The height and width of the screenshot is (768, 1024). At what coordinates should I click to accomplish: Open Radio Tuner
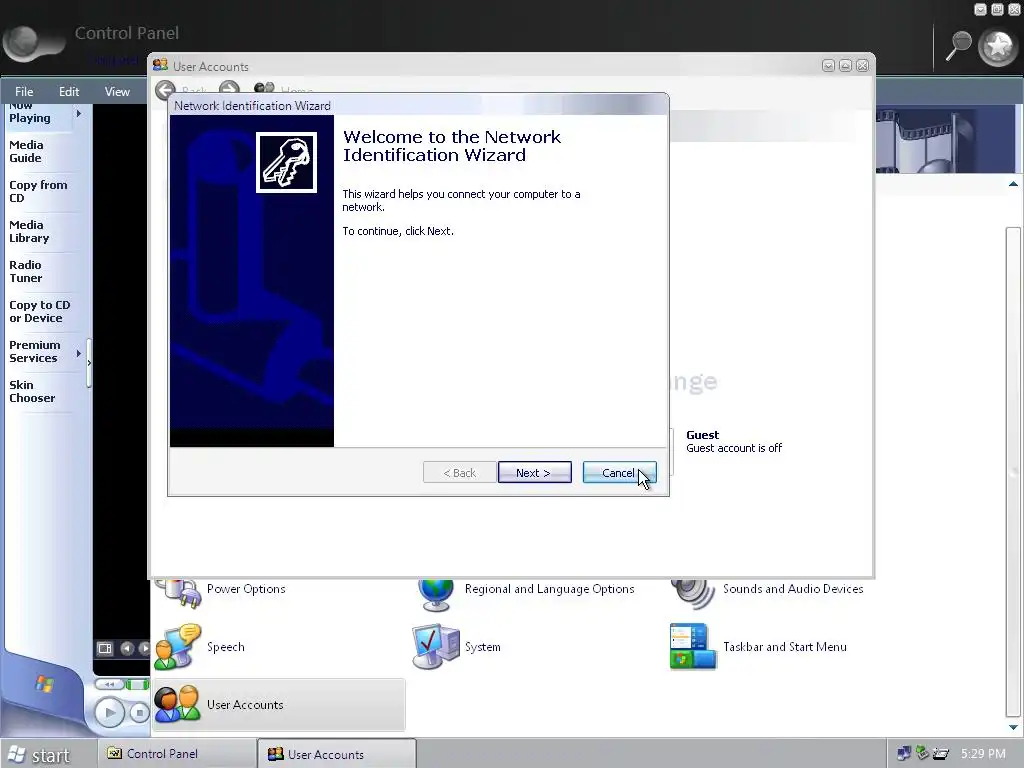click(x=25, y=271)
